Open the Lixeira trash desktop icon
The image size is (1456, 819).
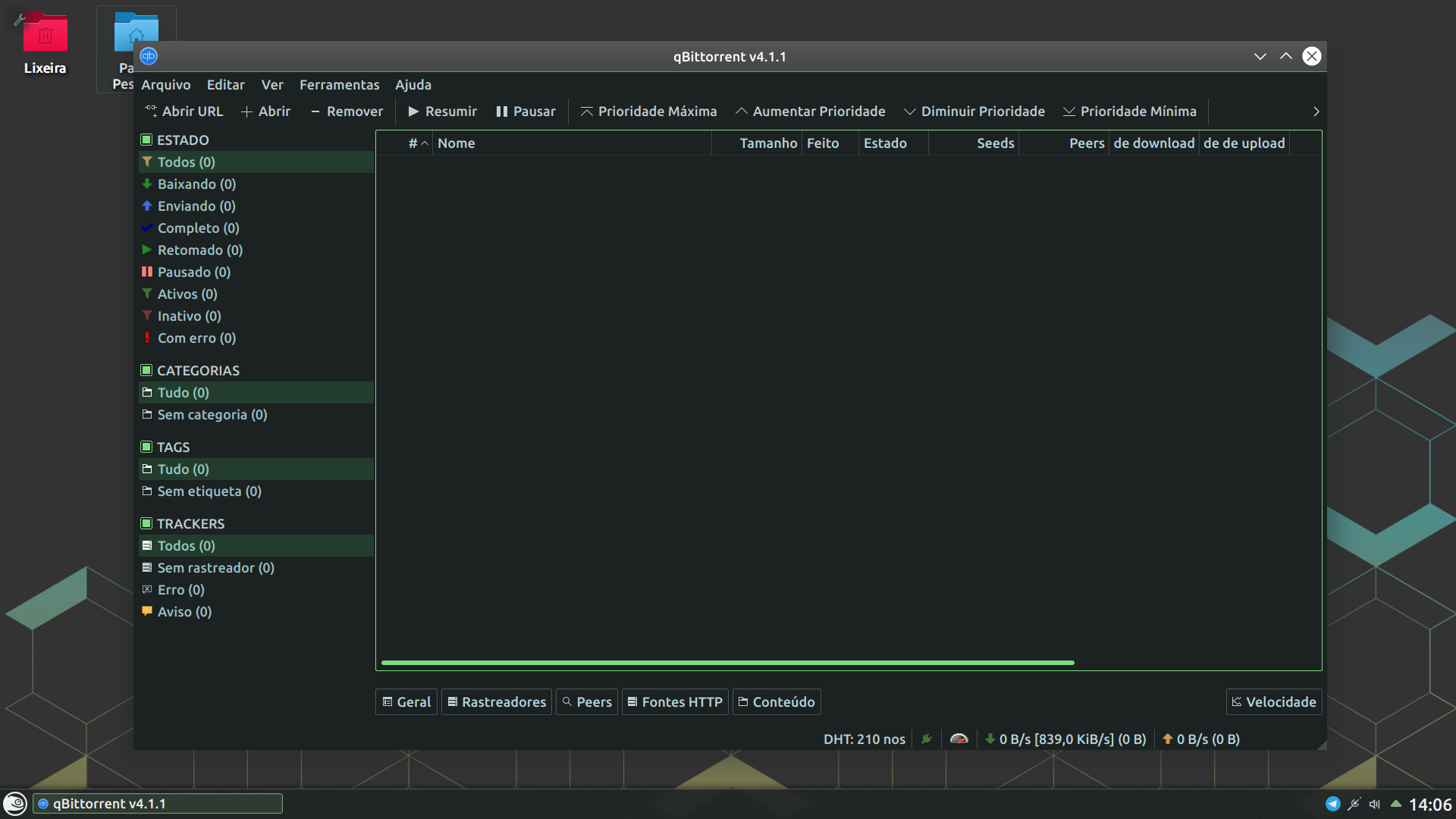[x=45, y=33]
